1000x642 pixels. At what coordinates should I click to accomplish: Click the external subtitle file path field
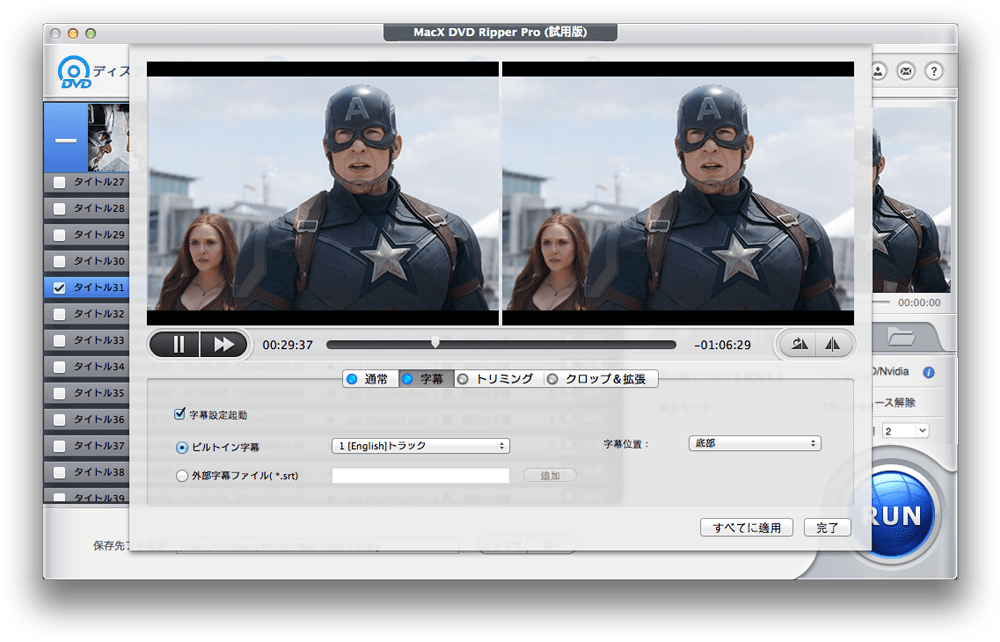click(420, 476)
